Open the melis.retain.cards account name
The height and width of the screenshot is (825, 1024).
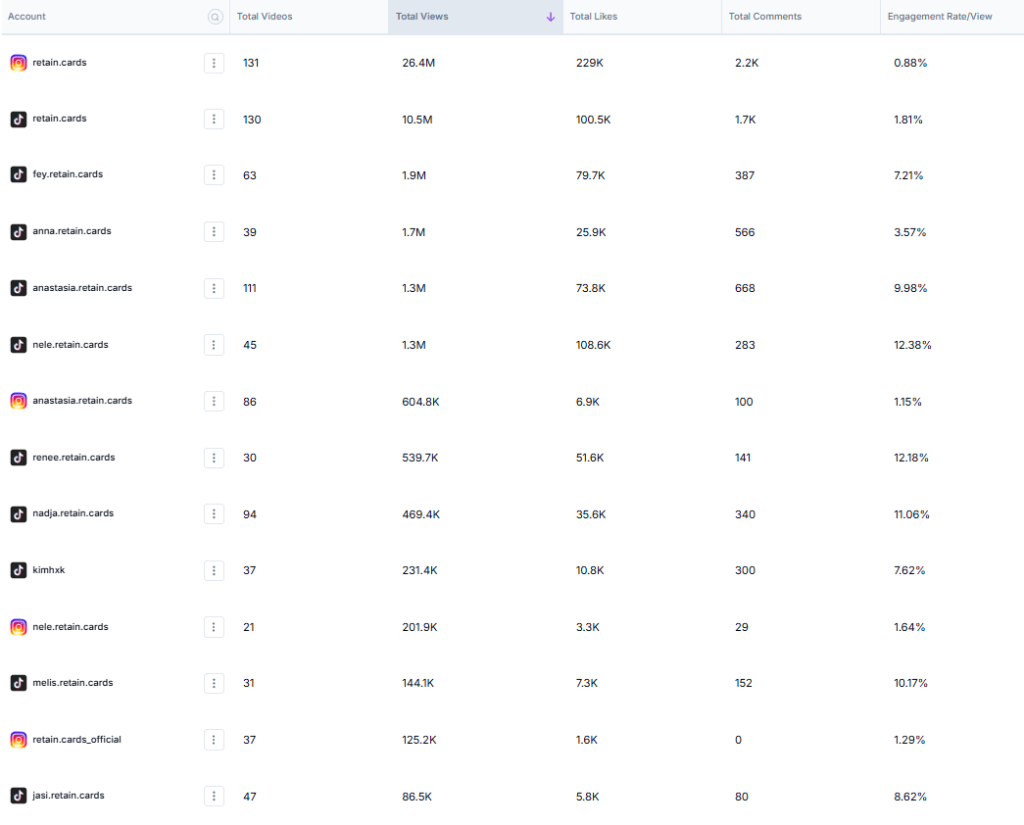[73, 683]
